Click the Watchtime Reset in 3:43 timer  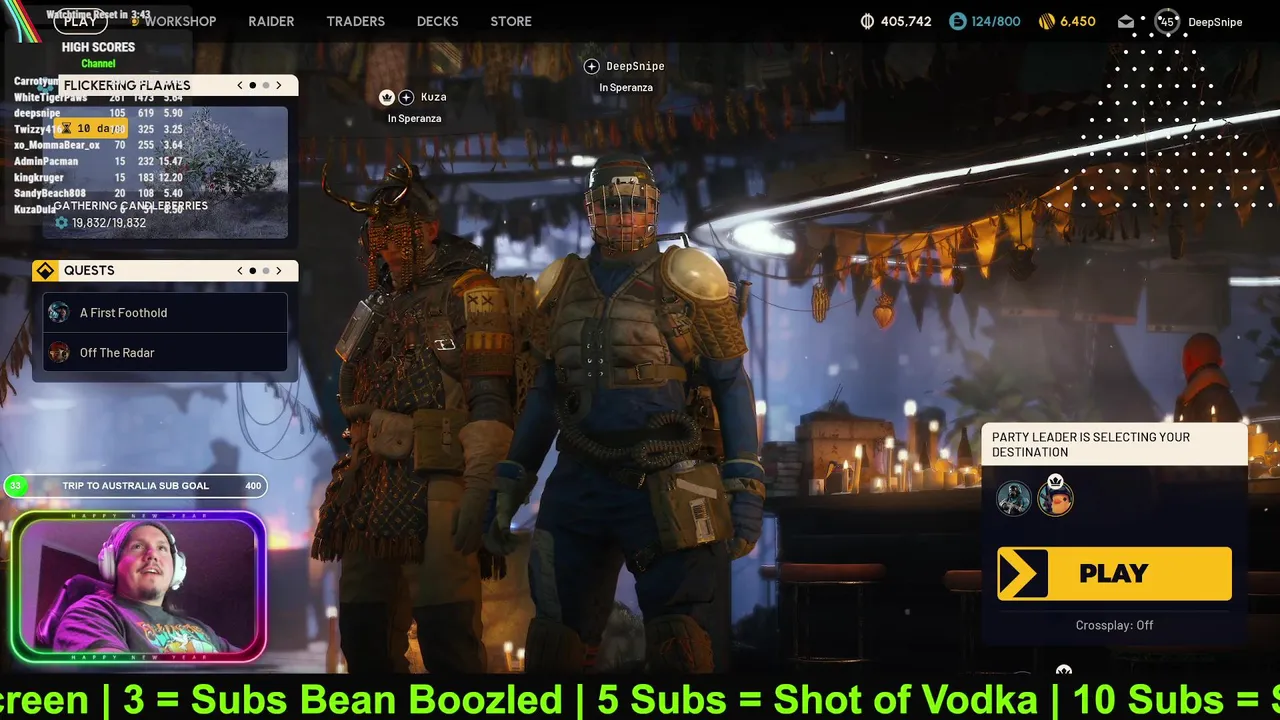98,15
